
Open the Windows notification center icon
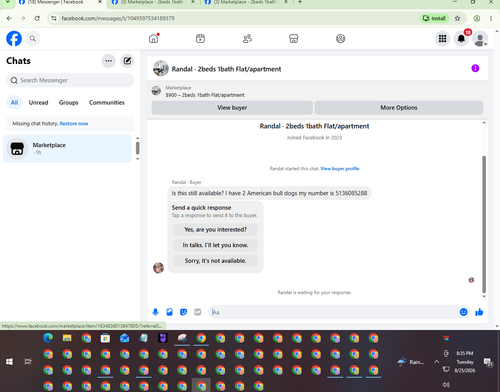pos(488,362)
